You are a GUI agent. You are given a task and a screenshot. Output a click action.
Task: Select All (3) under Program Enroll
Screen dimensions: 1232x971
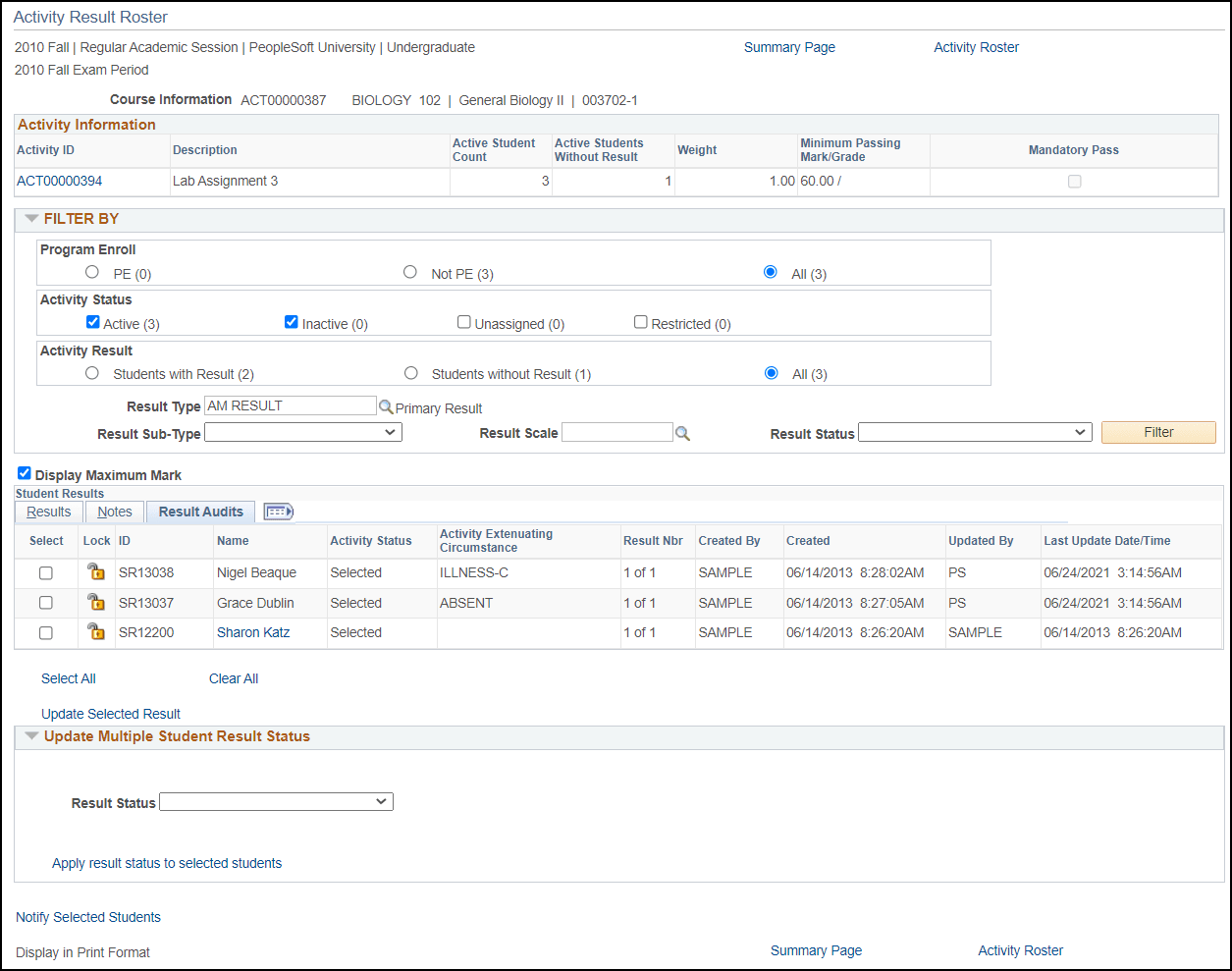point(771,272)
